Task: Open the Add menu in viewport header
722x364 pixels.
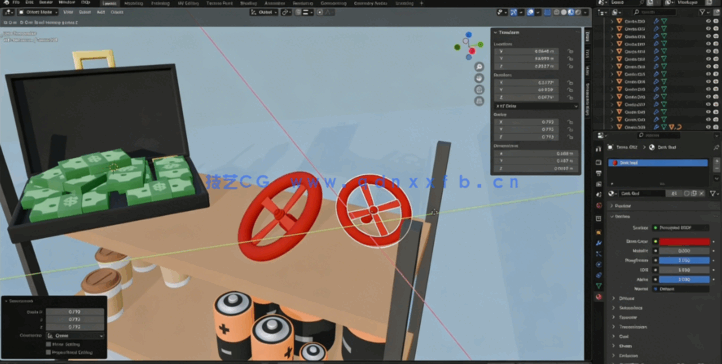Action: (x=101, y=12)
